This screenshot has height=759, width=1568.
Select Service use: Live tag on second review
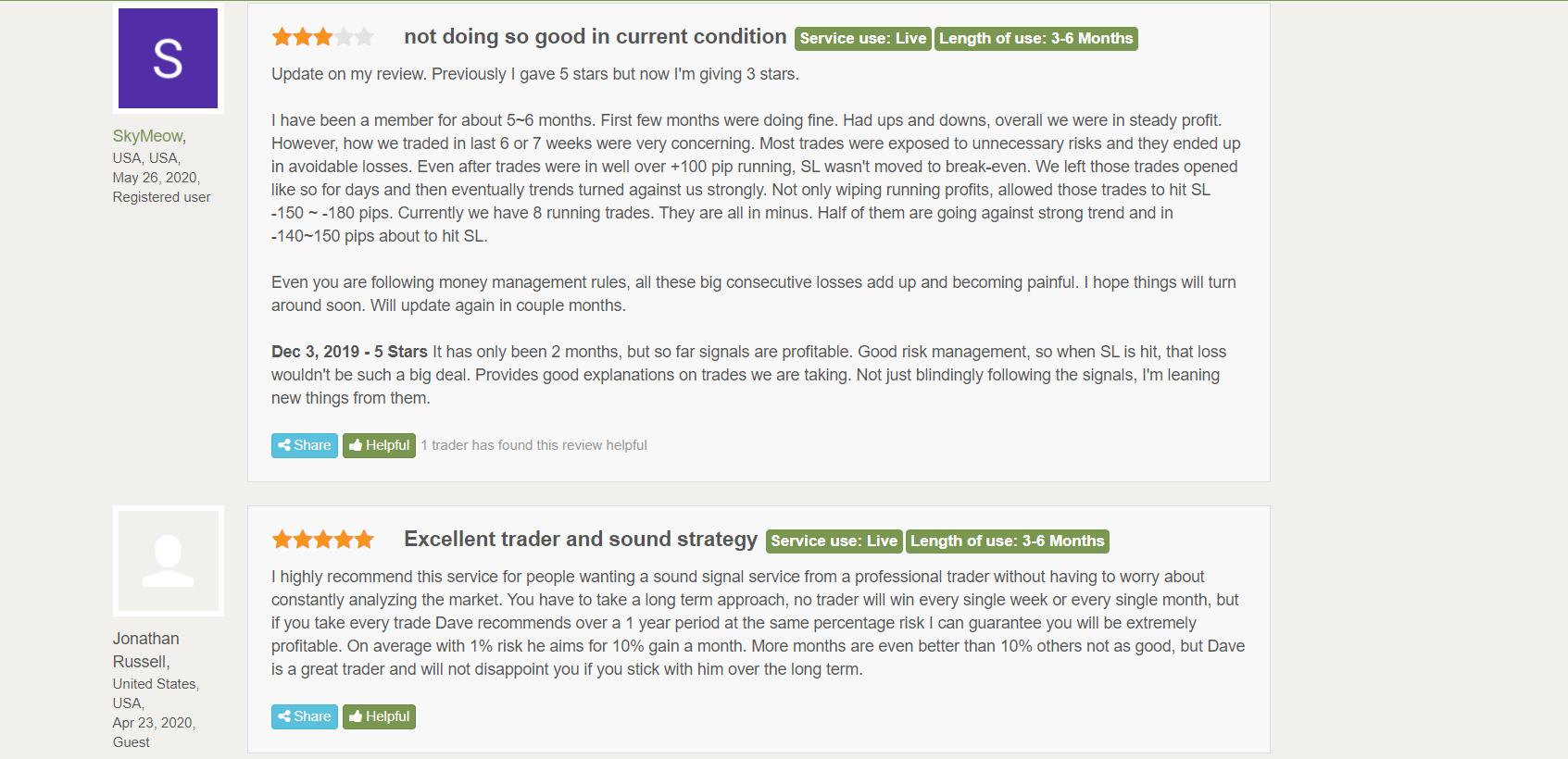coord(834,541)
